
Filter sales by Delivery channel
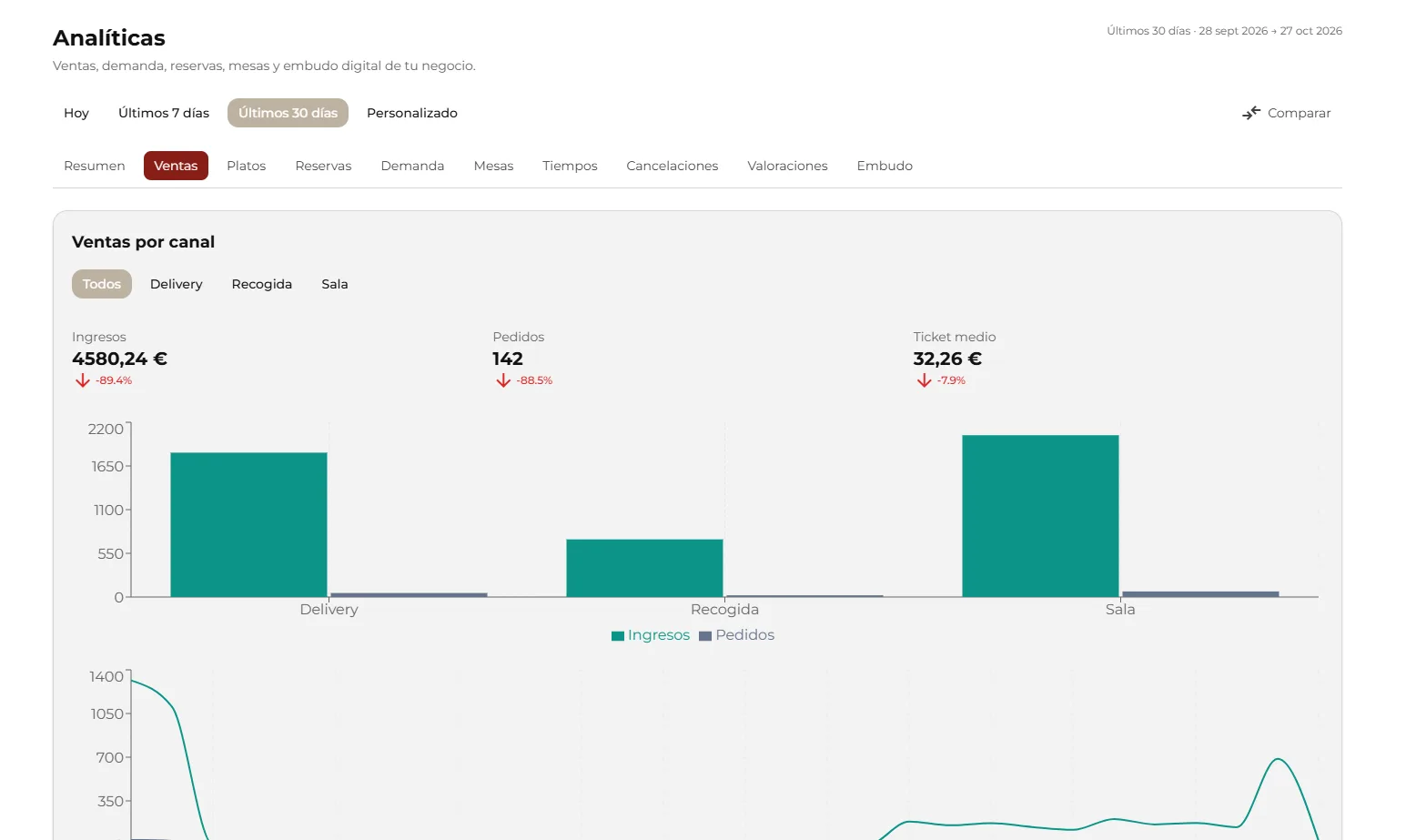point(177,284)
